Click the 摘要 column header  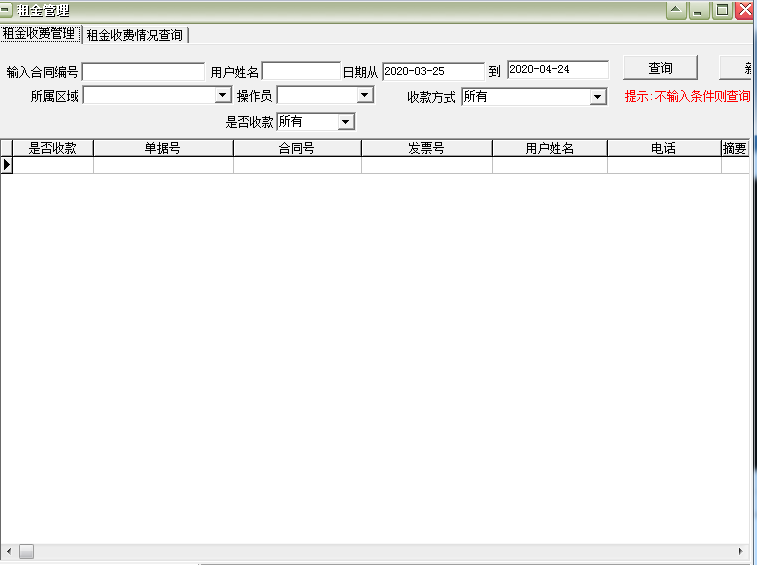(x=735, y=148)
